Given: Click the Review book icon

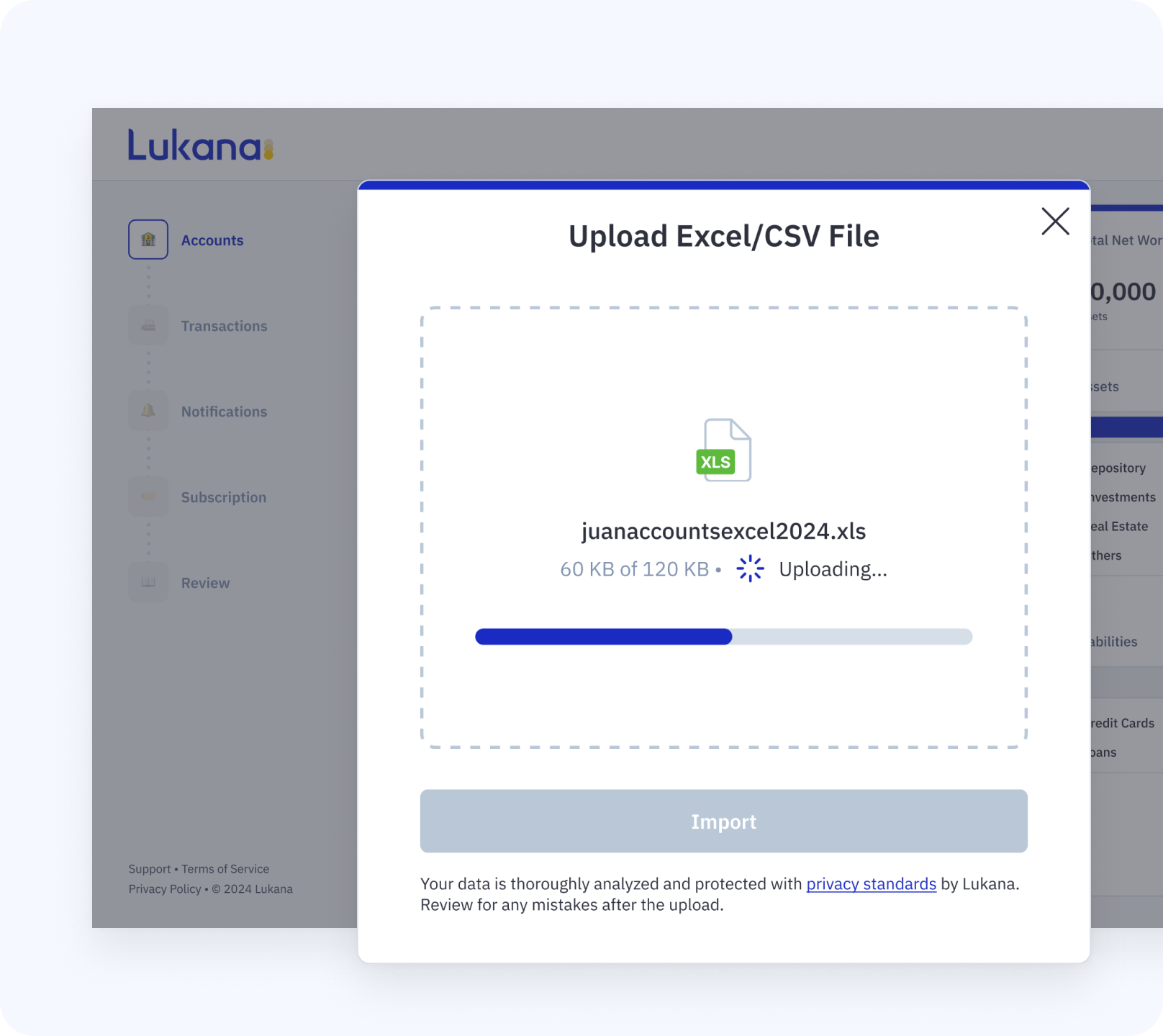Looking at the screenshot, I should [148, 582].
